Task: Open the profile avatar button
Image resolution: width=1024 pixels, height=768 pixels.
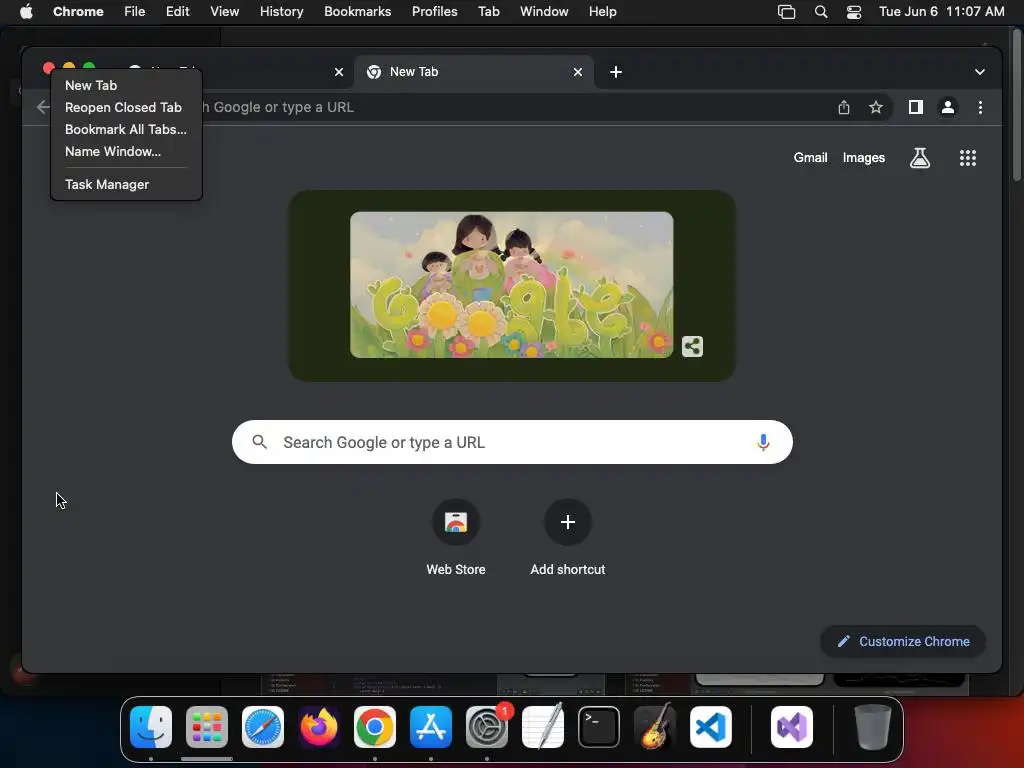Action: (x=948, y=107)
